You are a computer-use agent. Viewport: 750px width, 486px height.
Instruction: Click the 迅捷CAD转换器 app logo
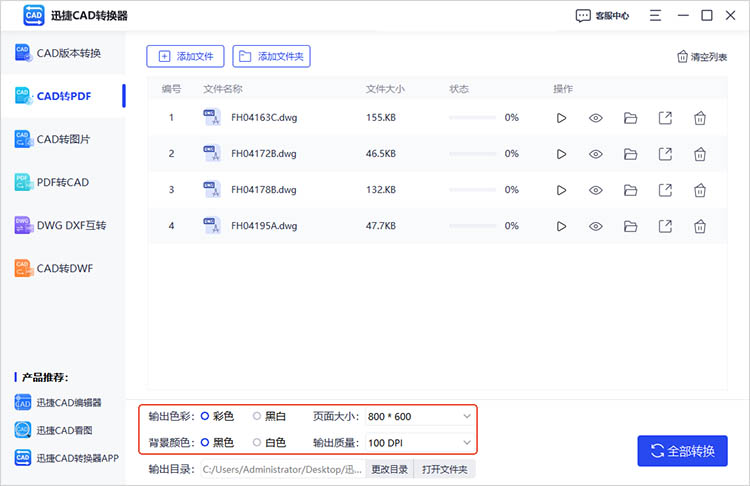point(33,15)
